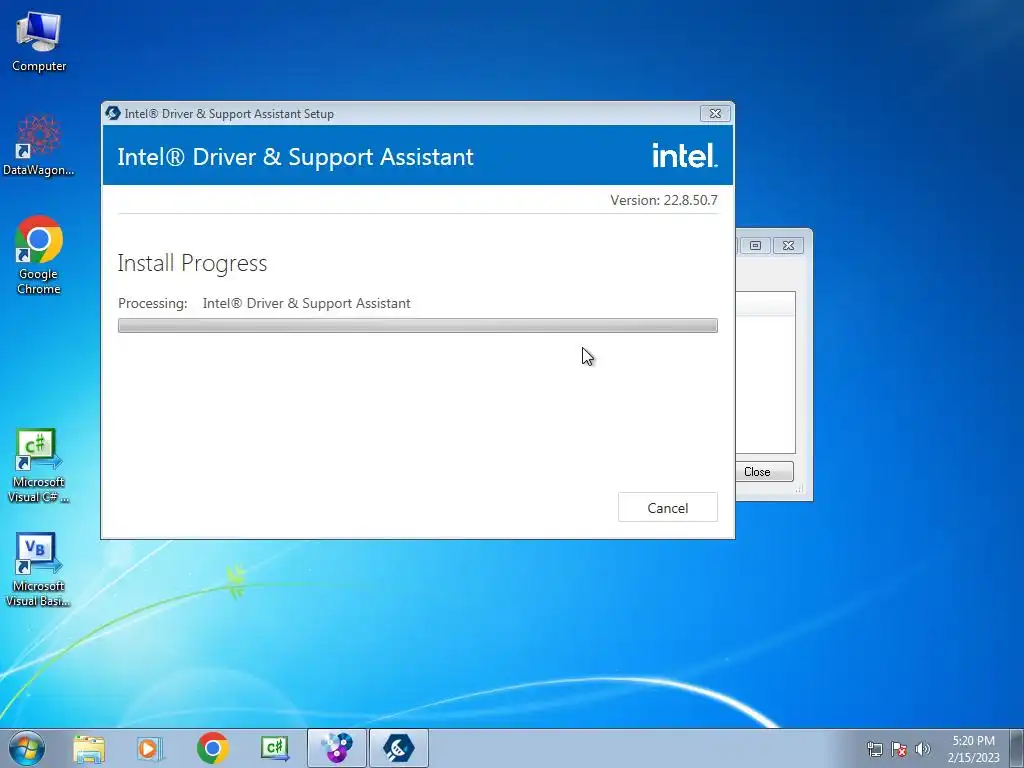The width and height of the screenshot is (1024, 768).
Task: Click the background window resize grip
Action: click(x=799, y=488)
